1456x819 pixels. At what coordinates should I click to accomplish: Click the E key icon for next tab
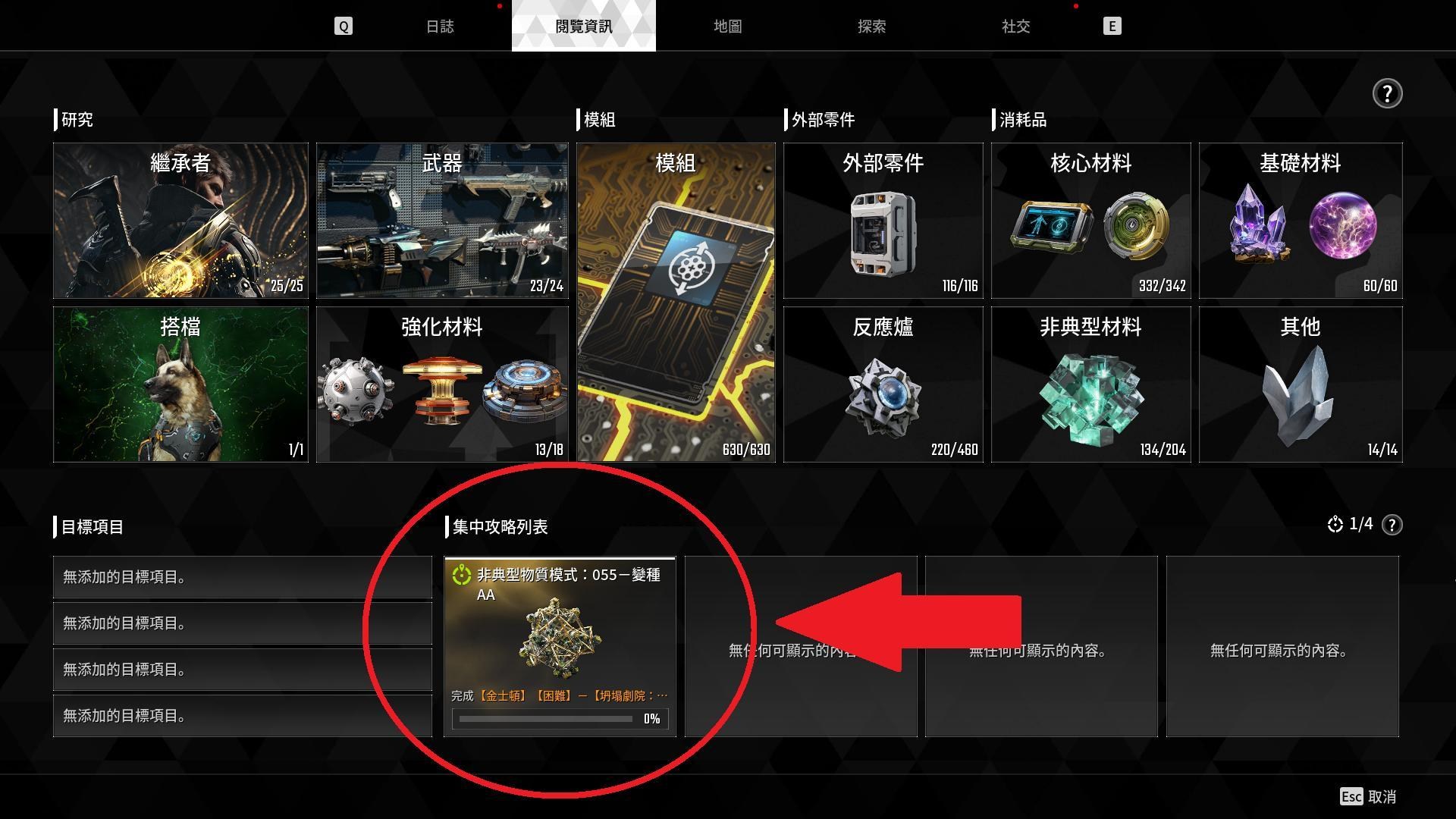point(1112,27)
